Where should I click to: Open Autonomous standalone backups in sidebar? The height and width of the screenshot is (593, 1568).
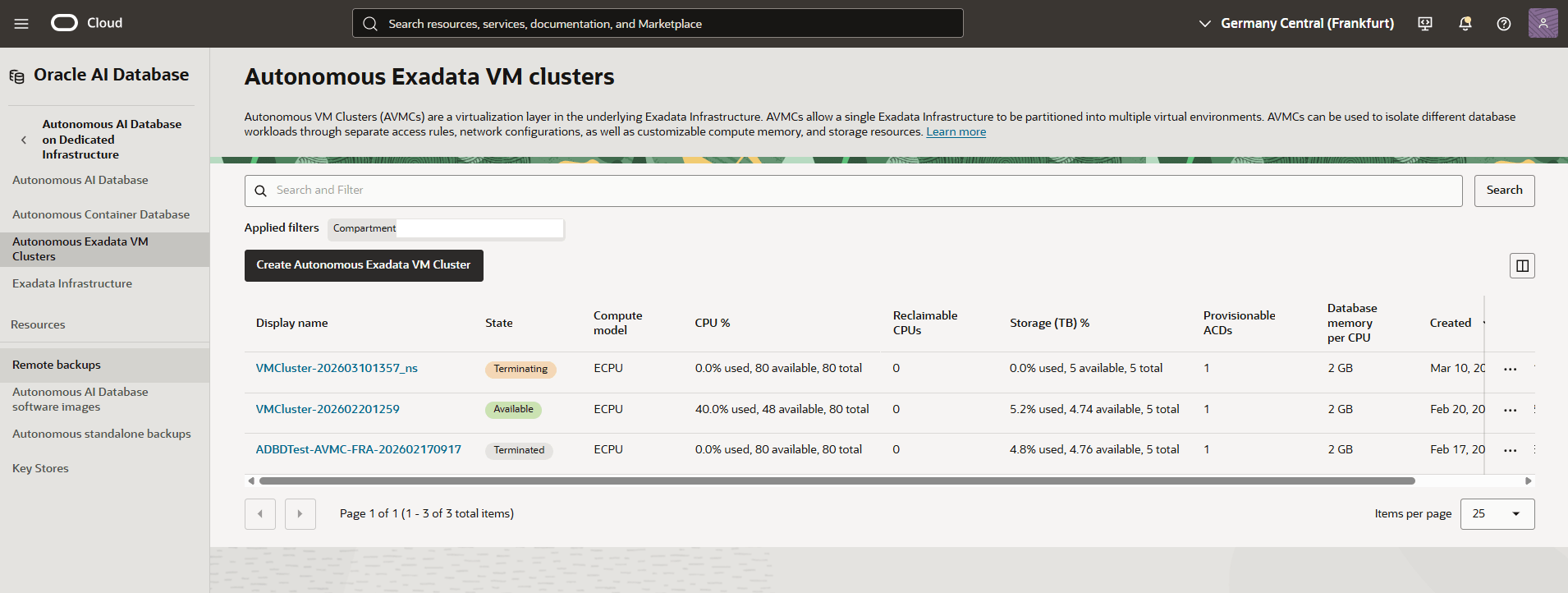click(102, 434)
